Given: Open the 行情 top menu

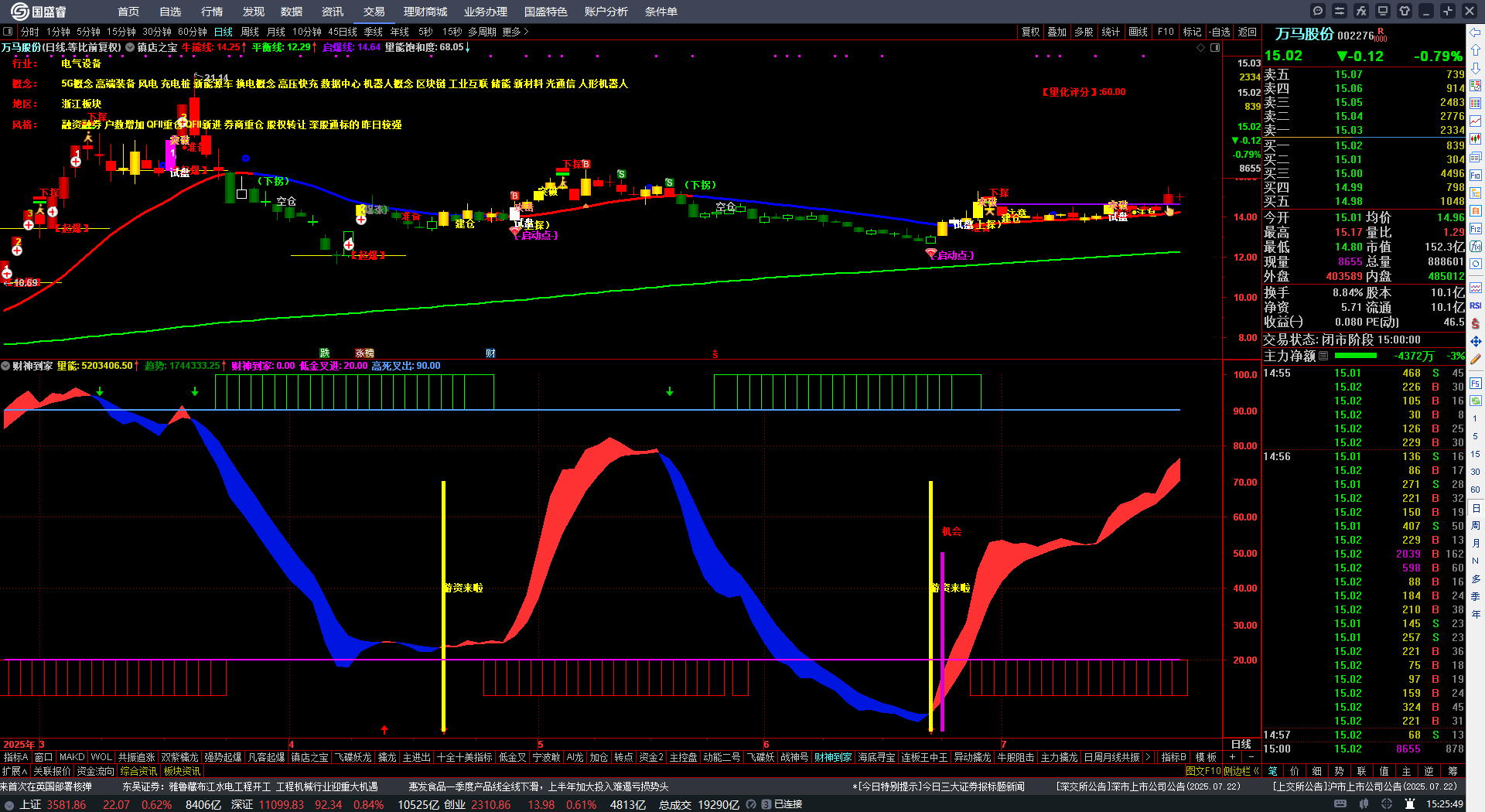Looking at the screenshot, I should (x=212, y=12).
